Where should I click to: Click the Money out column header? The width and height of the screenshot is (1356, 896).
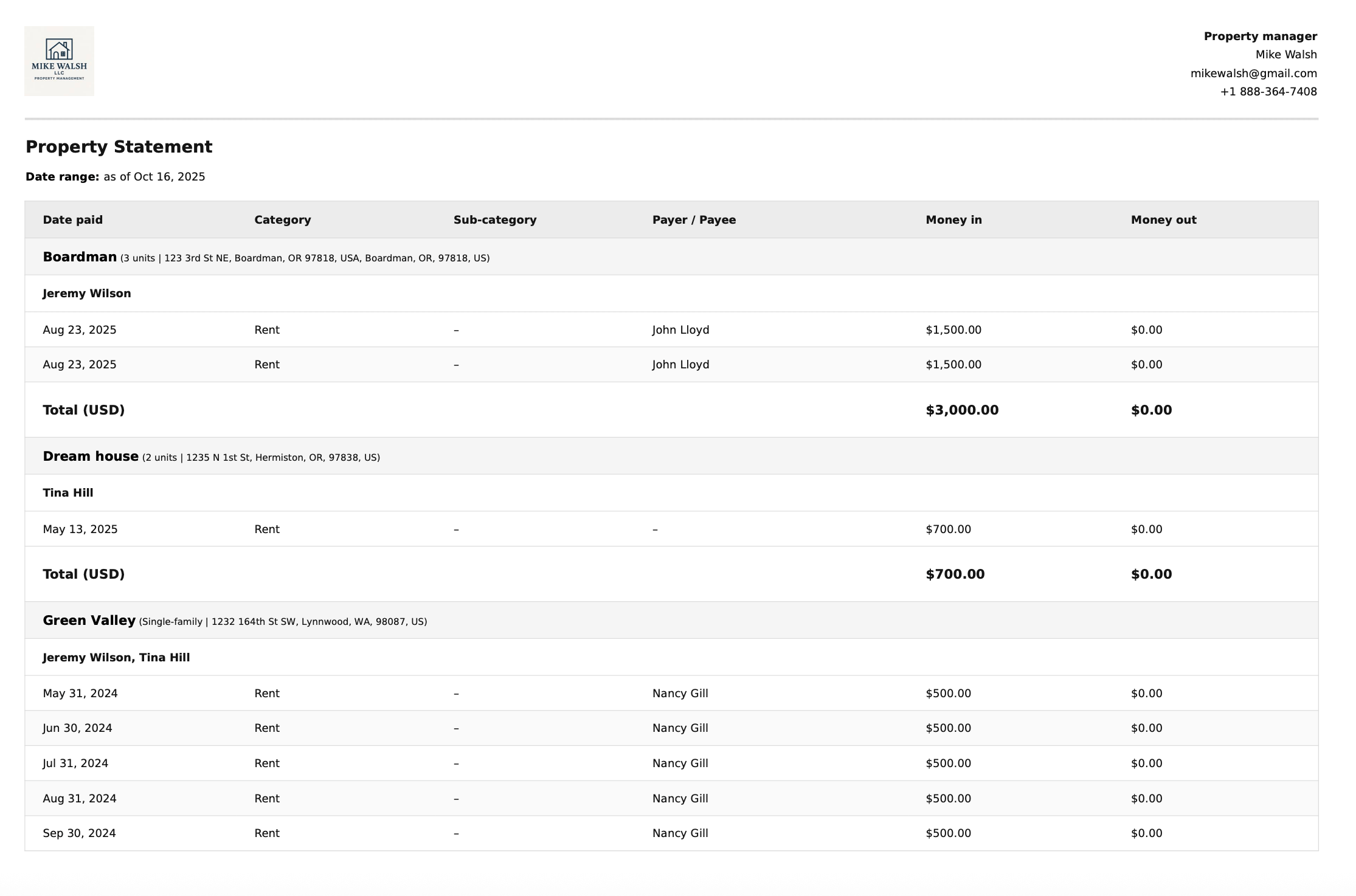pyautogui.click(x=1163, y=220)
